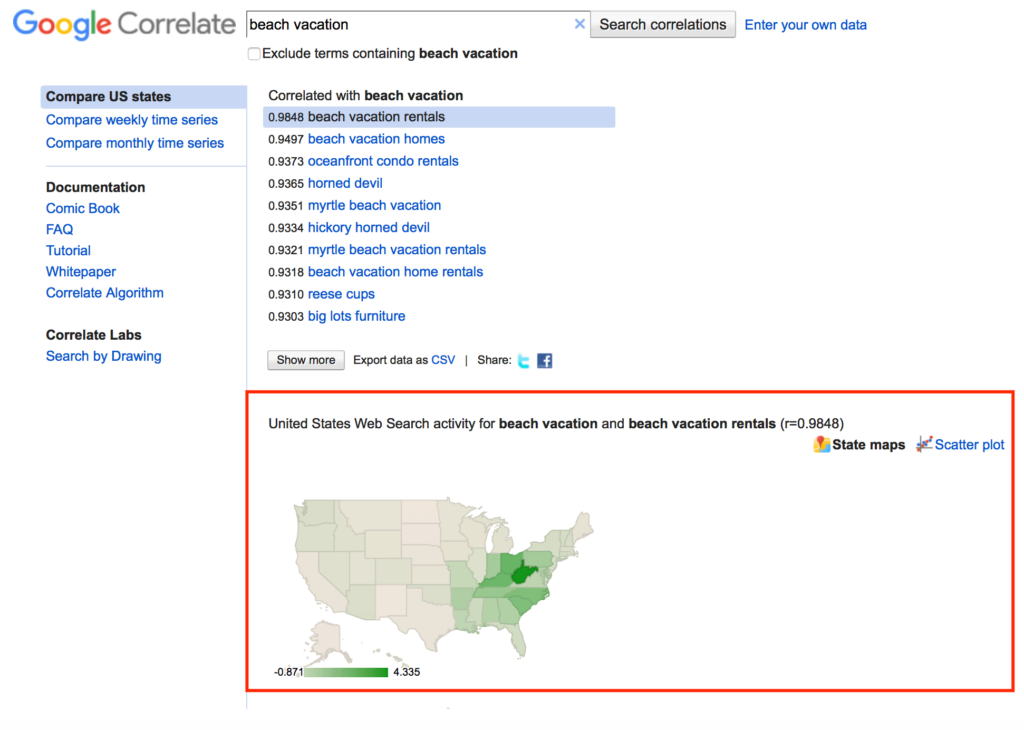This screenshot has height=730, width=1024.
Task: Enable Exclude terms containing beach vacation checkbox
Action: pos(254,54)
